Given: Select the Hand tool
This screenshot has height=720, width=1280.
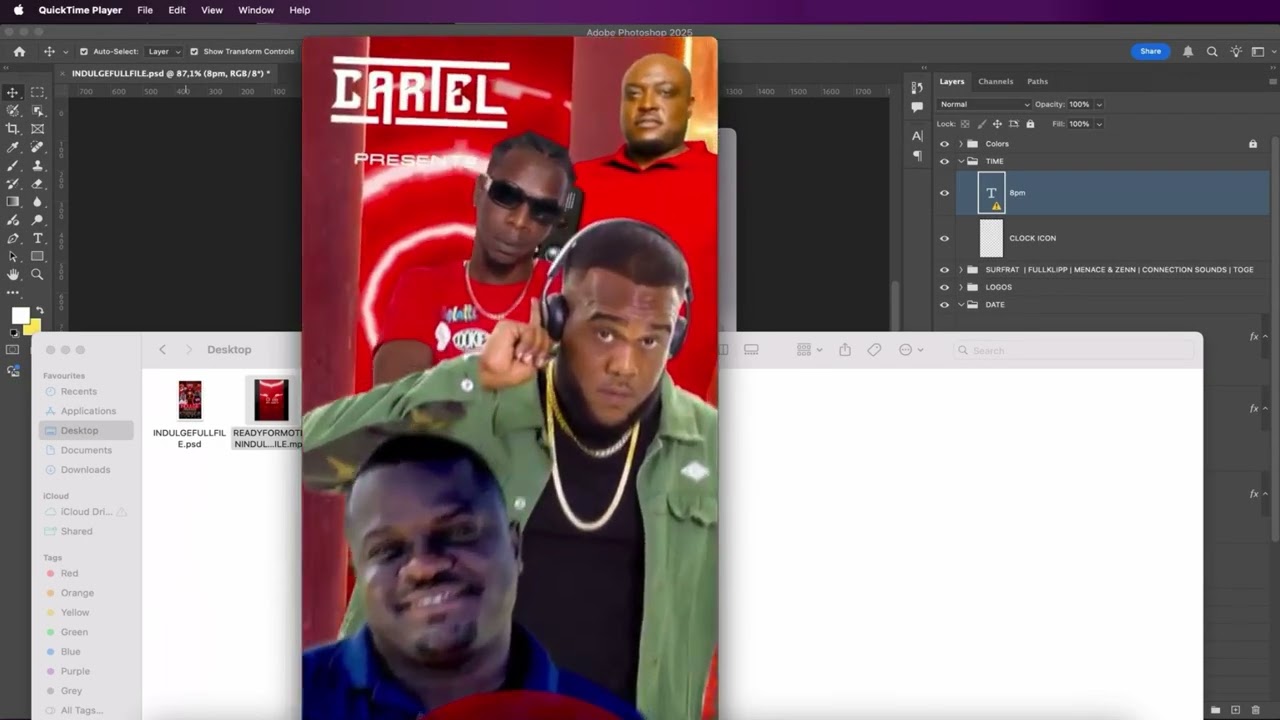Looking at the screenshot, I should coord(13,274).
